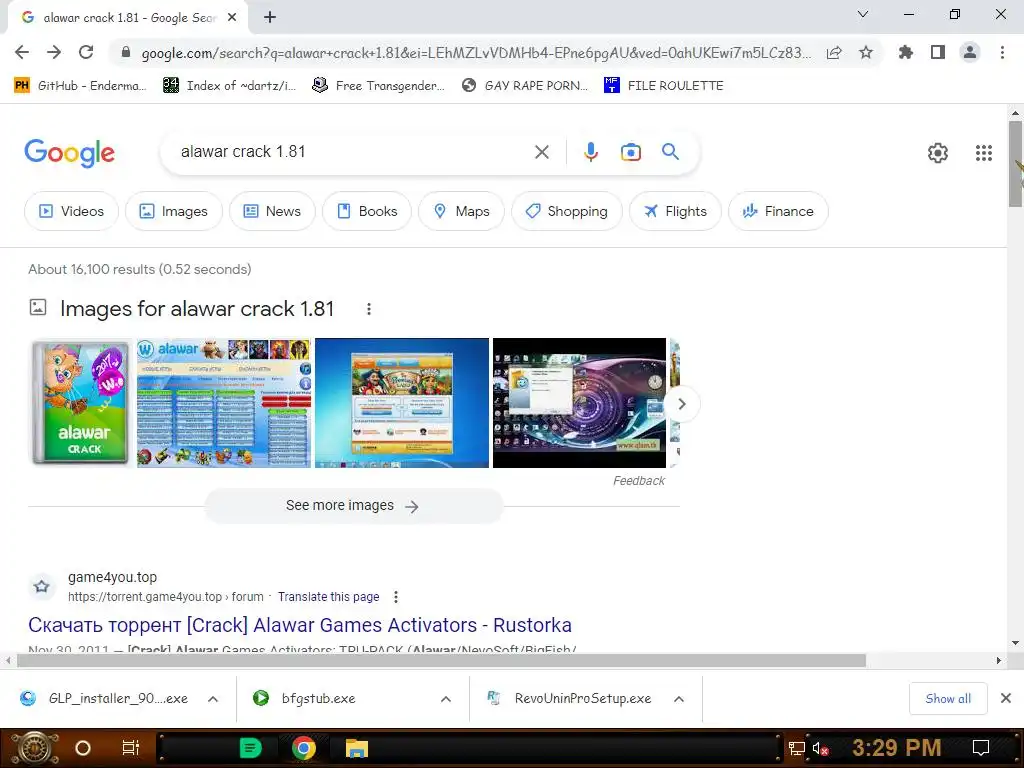Close the downloads bar
This screenshot has width=1024, height=768.
1006,699
